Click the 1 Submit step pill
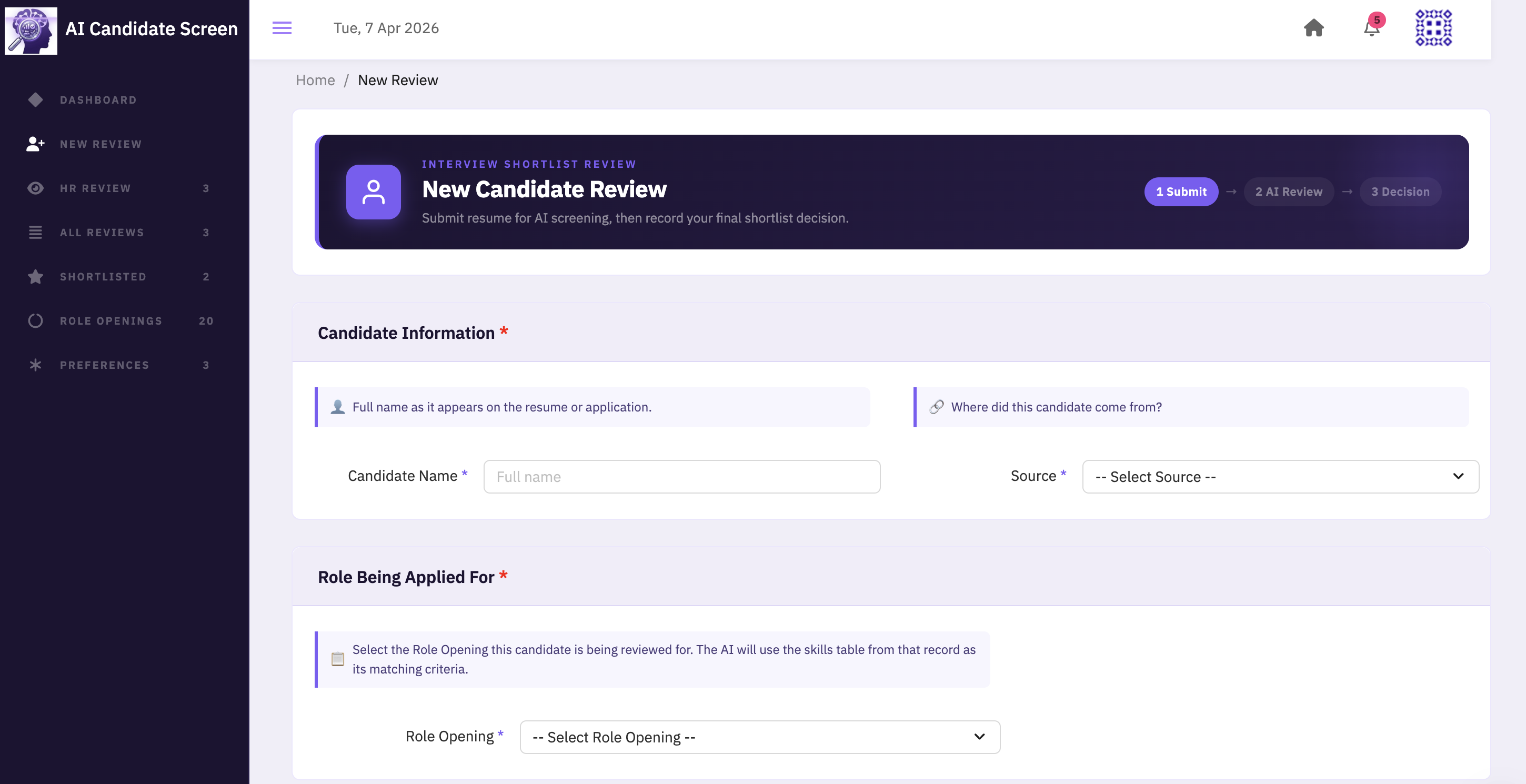The width and height of the screenshot is (1526, 784). (1181, 192)
